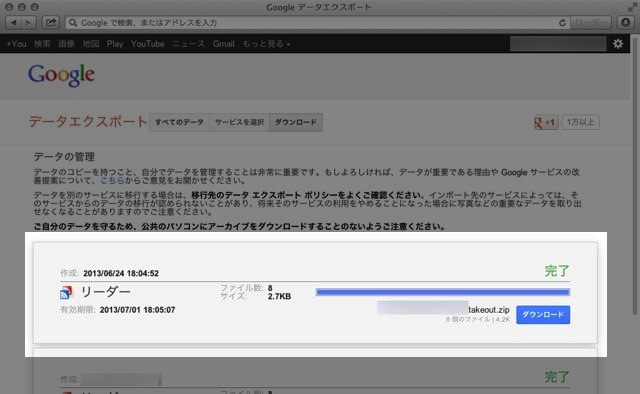This screenshot has width=640, height=394.
Task: Click the blue ダウンロード button for takeout.zip
Action: point(543,314)
